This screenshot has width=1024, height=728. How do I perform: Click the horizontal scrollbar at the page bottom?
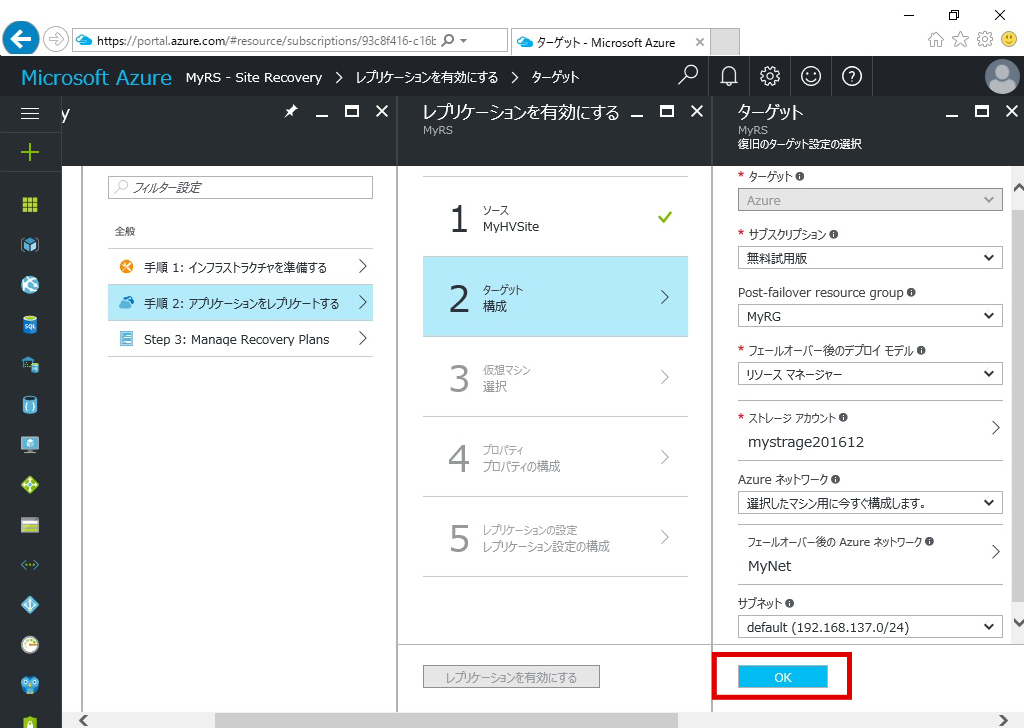(x=446, y=720)
